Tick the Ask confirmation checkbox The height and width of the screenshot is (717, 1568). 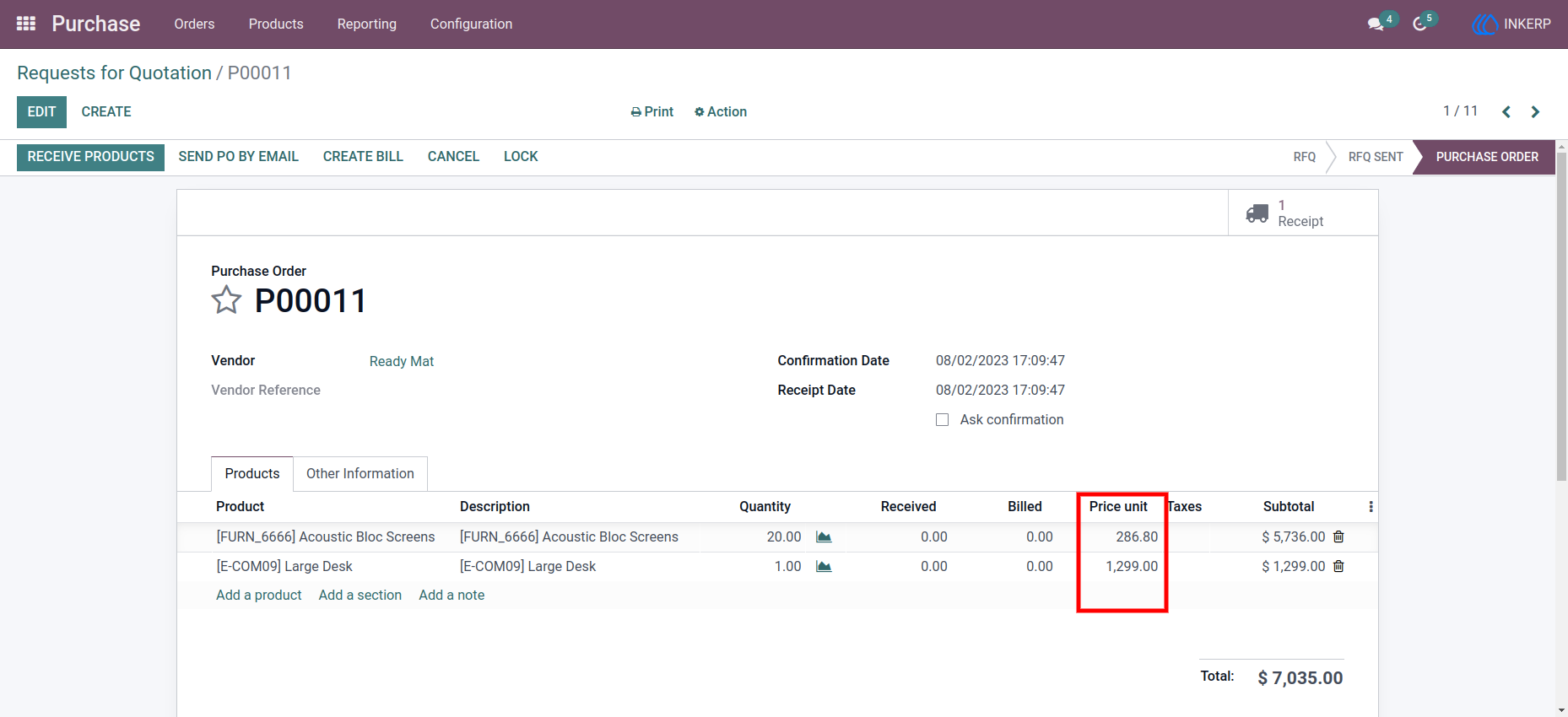point(943,420)
